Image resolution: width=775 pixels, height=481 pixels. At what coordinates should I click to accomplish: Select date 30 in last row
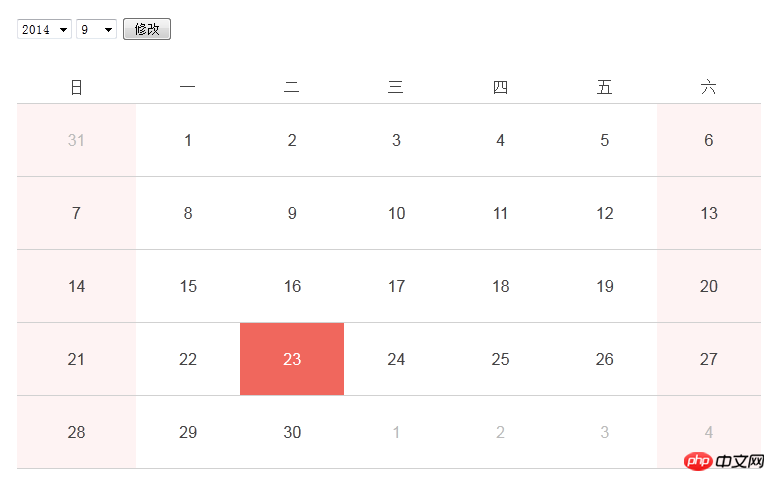click(292, 432)
